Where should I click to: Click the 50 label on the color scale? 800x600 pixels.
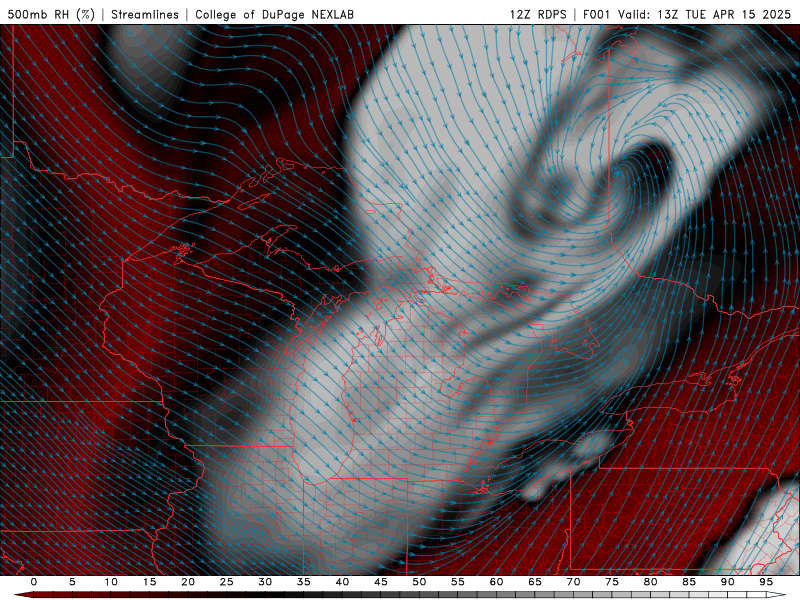tap(419, 582)
